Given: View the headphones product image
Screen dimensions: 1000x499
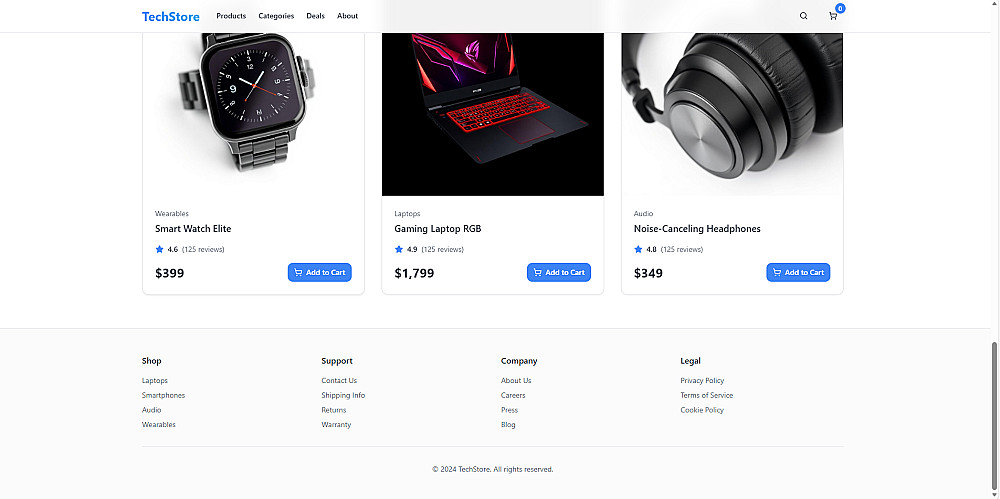Looking at the screenshot, I should pyautogui.click(x=732, y=114).
